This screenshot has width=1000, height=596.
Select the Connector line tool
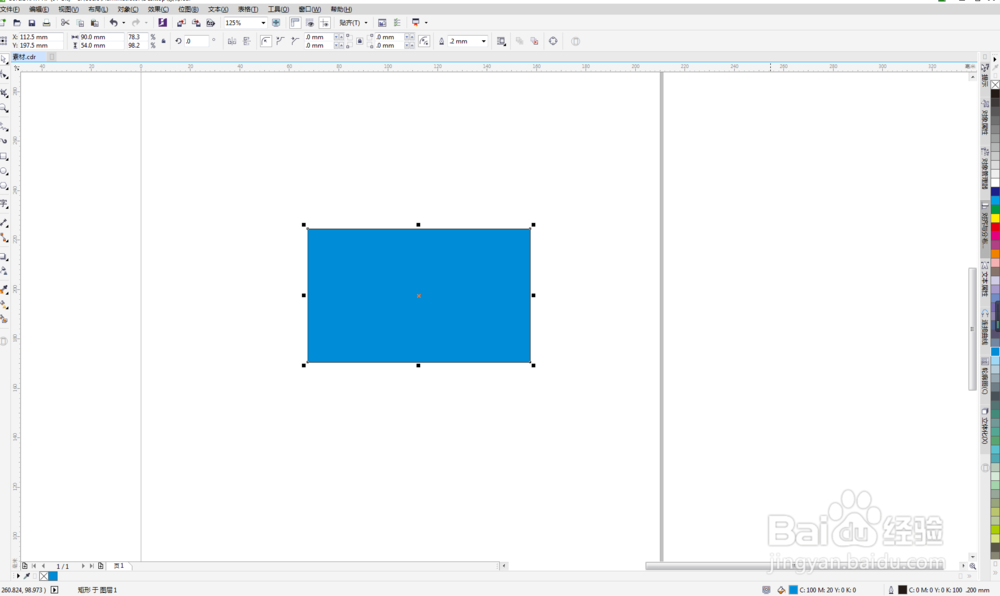coord(4,238)
